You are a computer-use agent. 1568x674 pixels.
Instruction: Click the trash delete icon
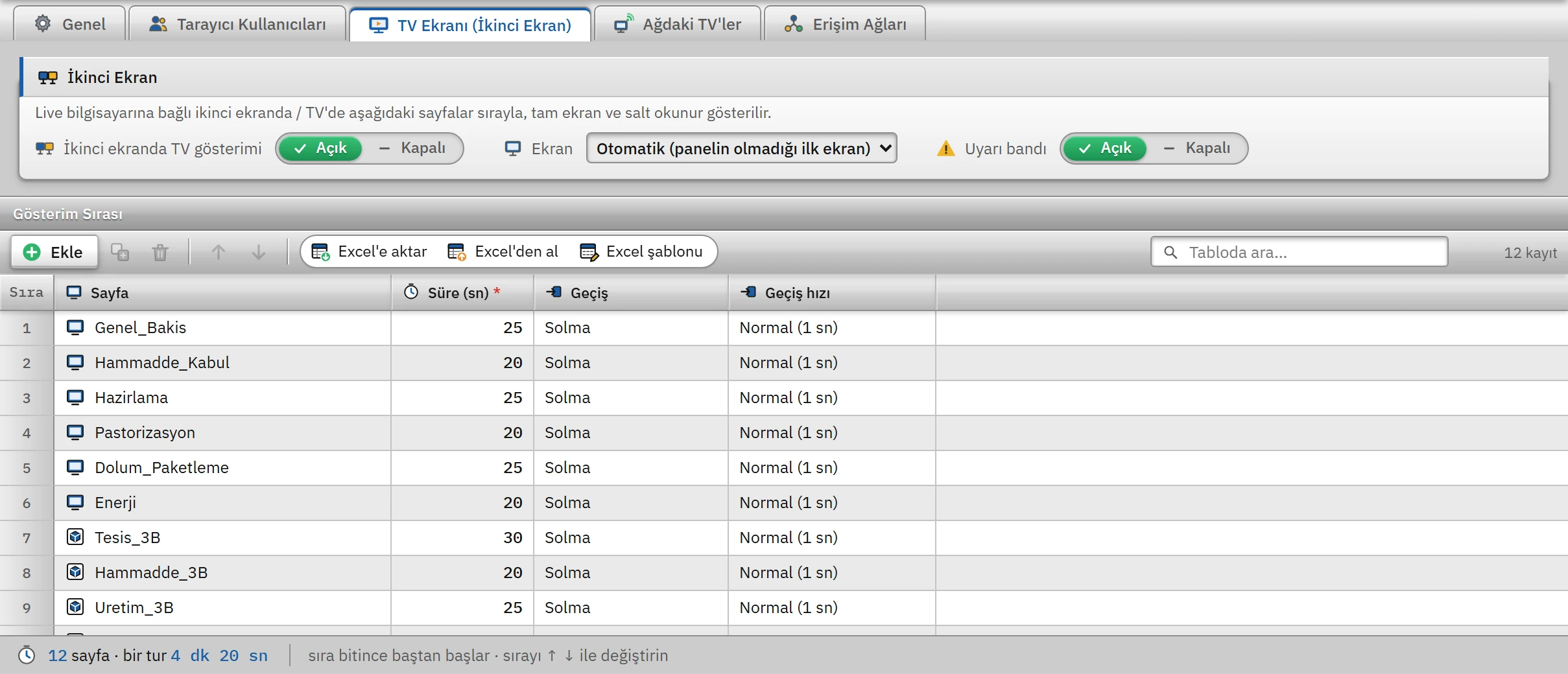[160, 252]
